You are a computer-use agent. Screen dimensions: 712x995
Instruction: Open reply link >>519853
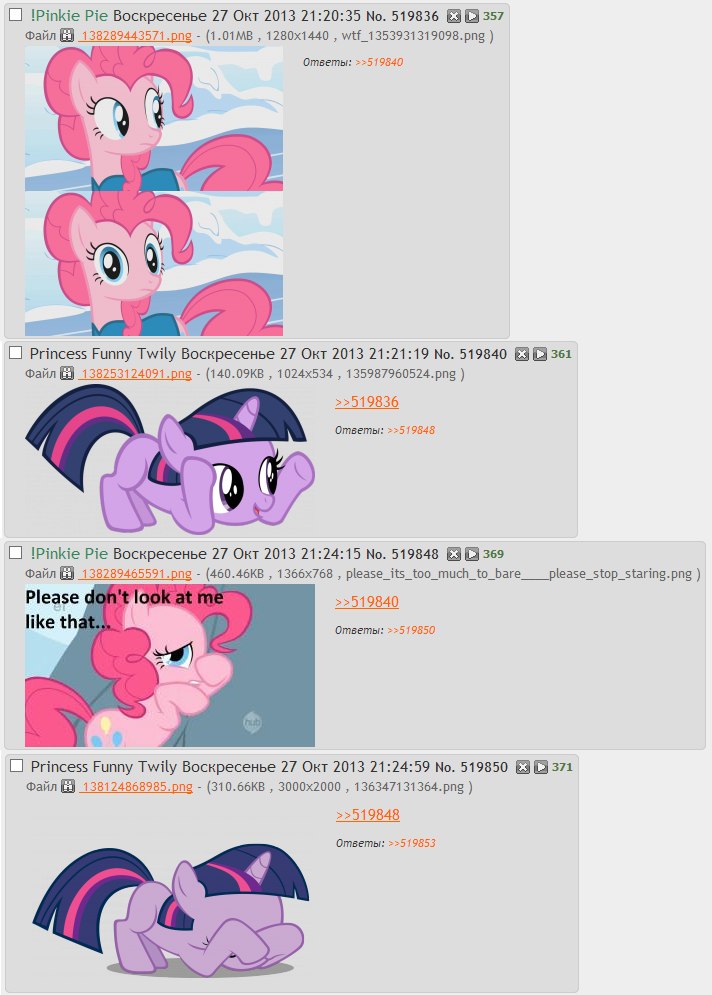412,843
